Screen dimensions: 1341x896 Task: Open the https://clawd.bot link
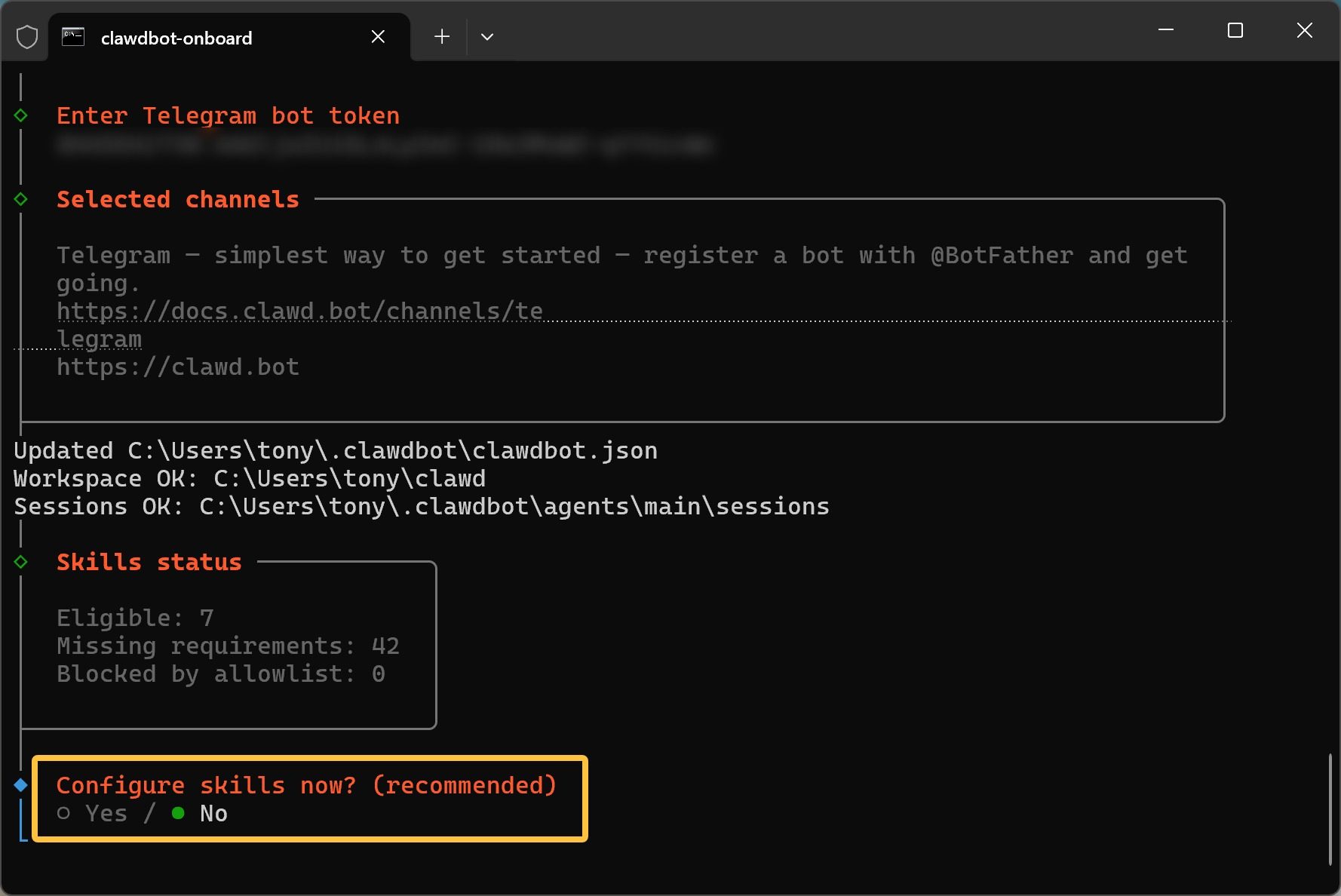(178, 367)
